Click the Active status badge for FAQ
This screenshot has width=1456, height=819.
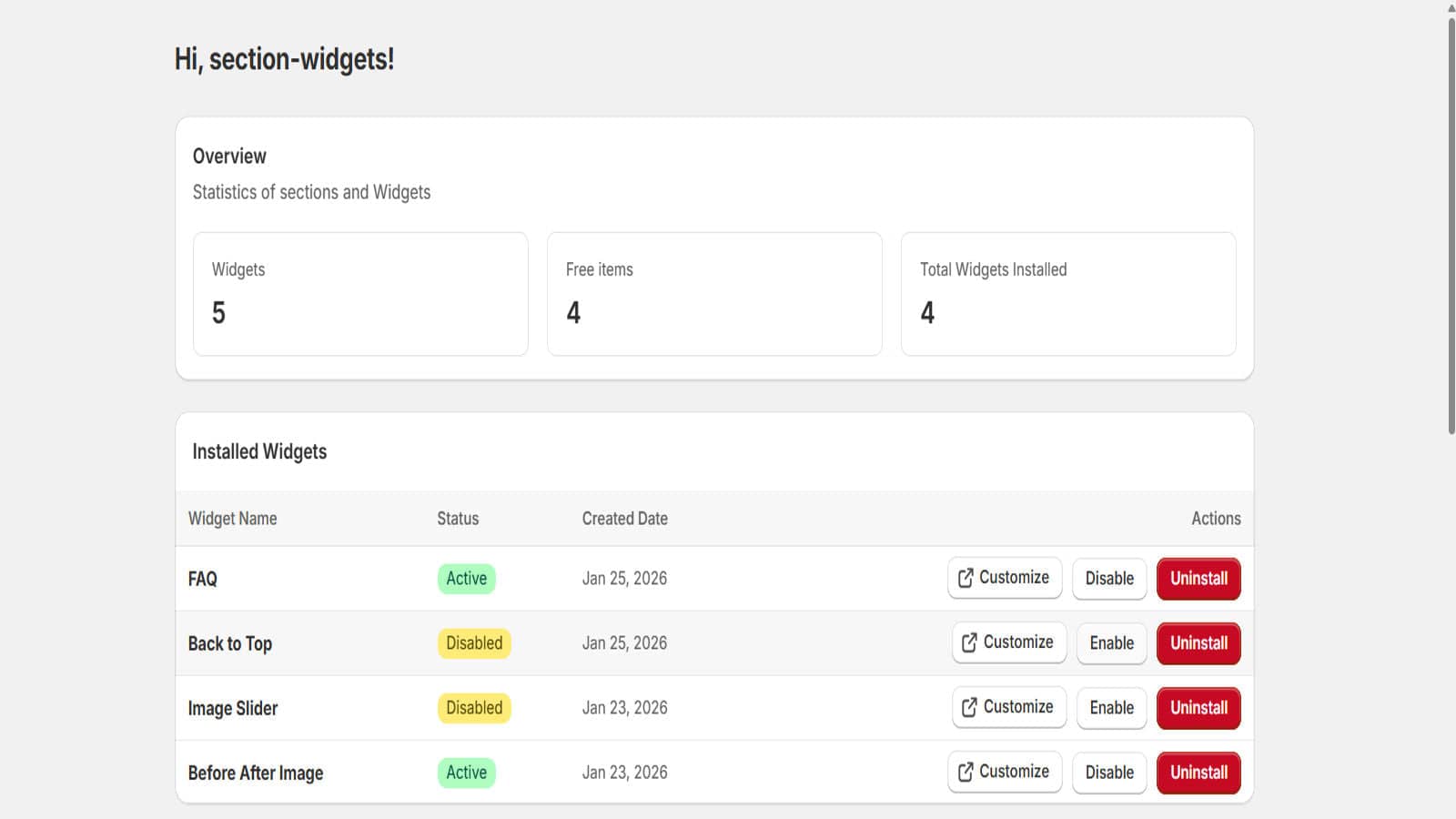[466, 578]
